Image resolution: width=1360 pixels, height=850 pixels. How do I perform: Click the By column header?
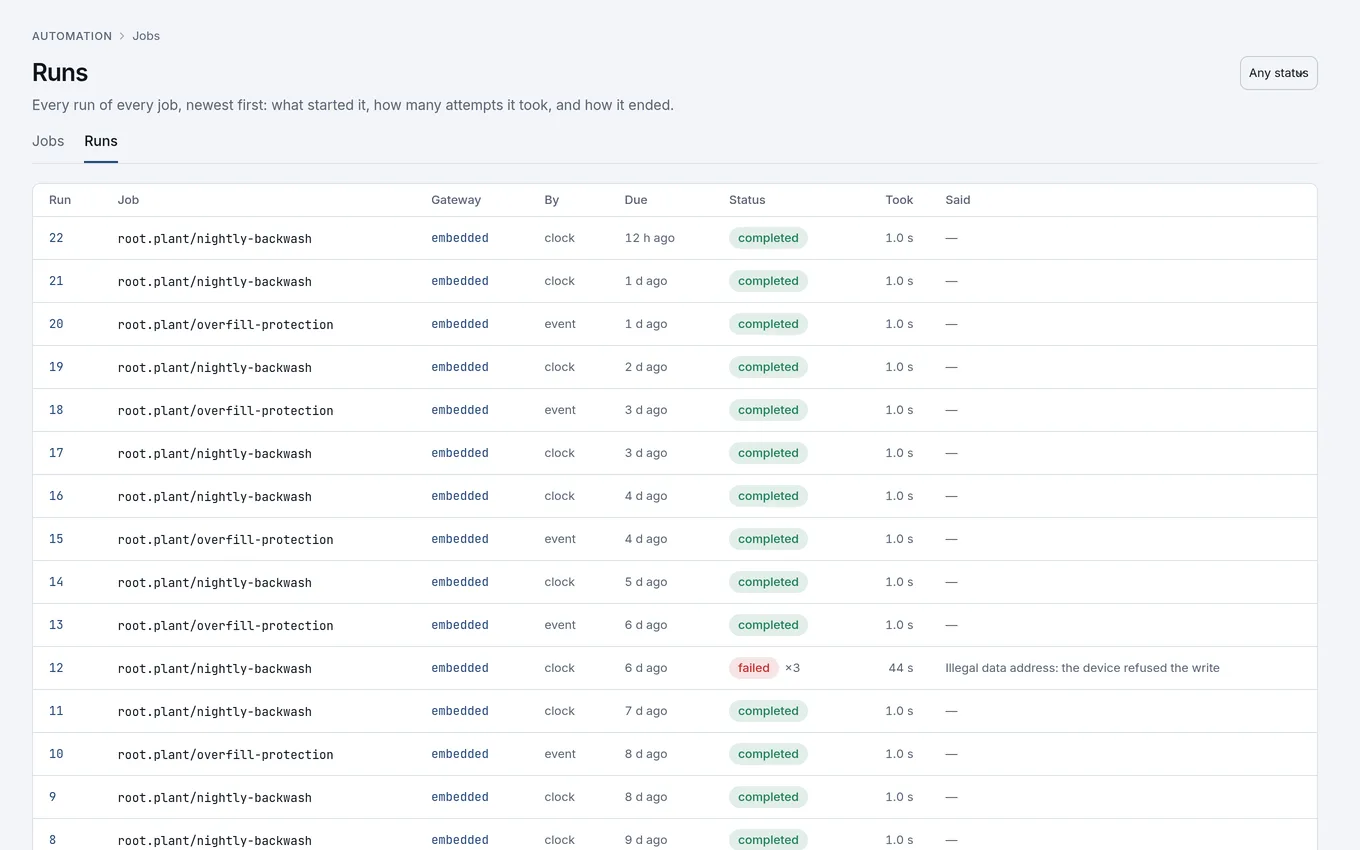coord(552,200)
